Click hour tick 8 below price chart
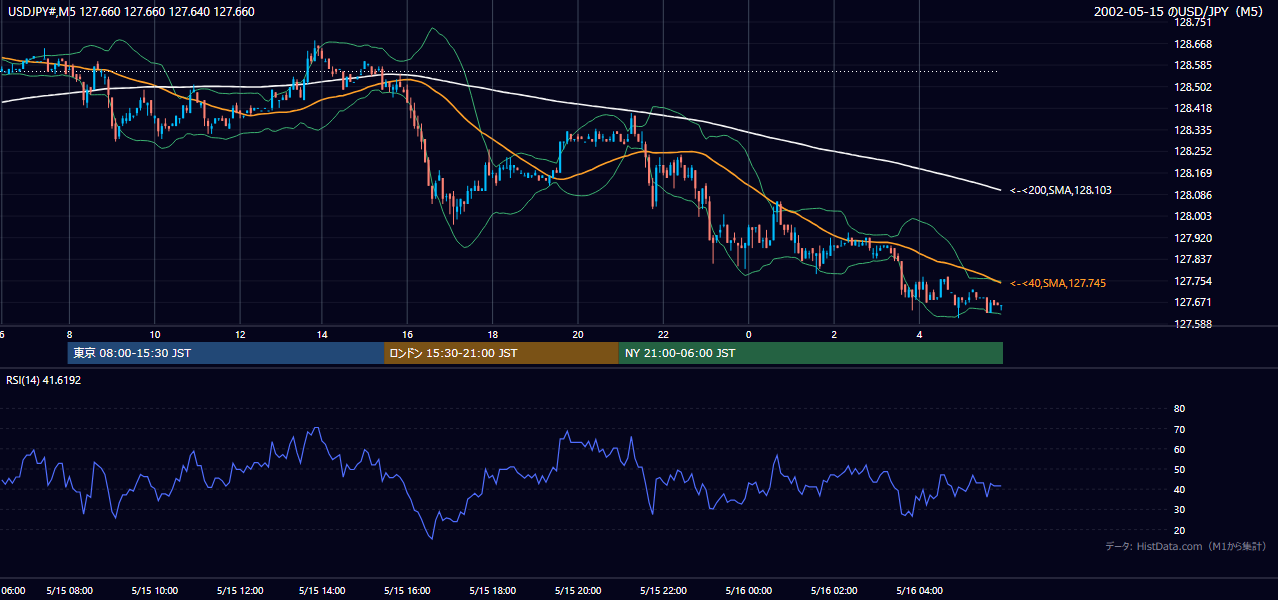1278x600 pixels. pyautogui.click(x=69, y=334)
